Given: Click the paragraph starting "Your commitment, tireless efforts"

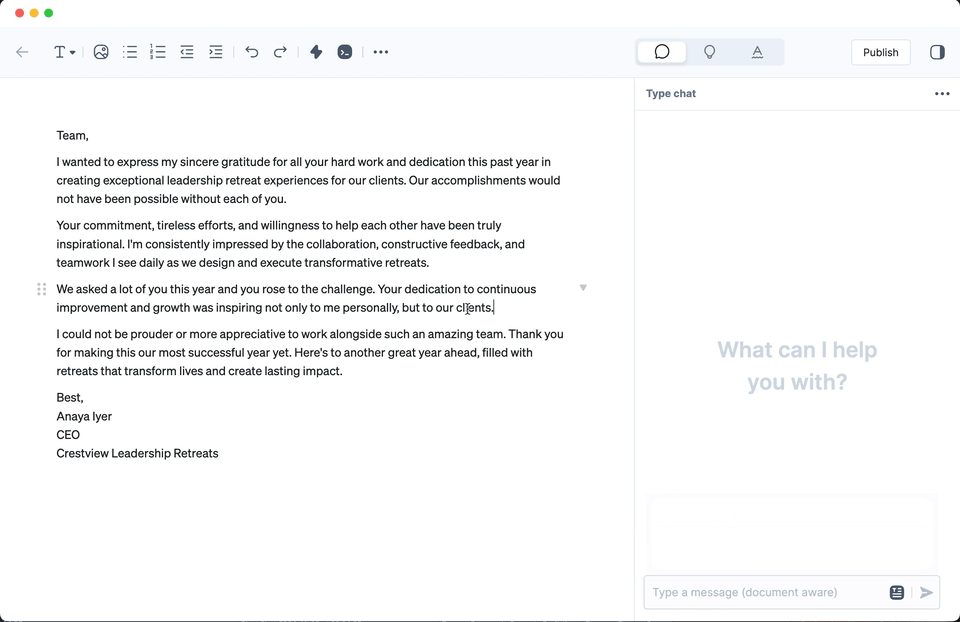Looking at the screenshot, I should tap(291, 244).
